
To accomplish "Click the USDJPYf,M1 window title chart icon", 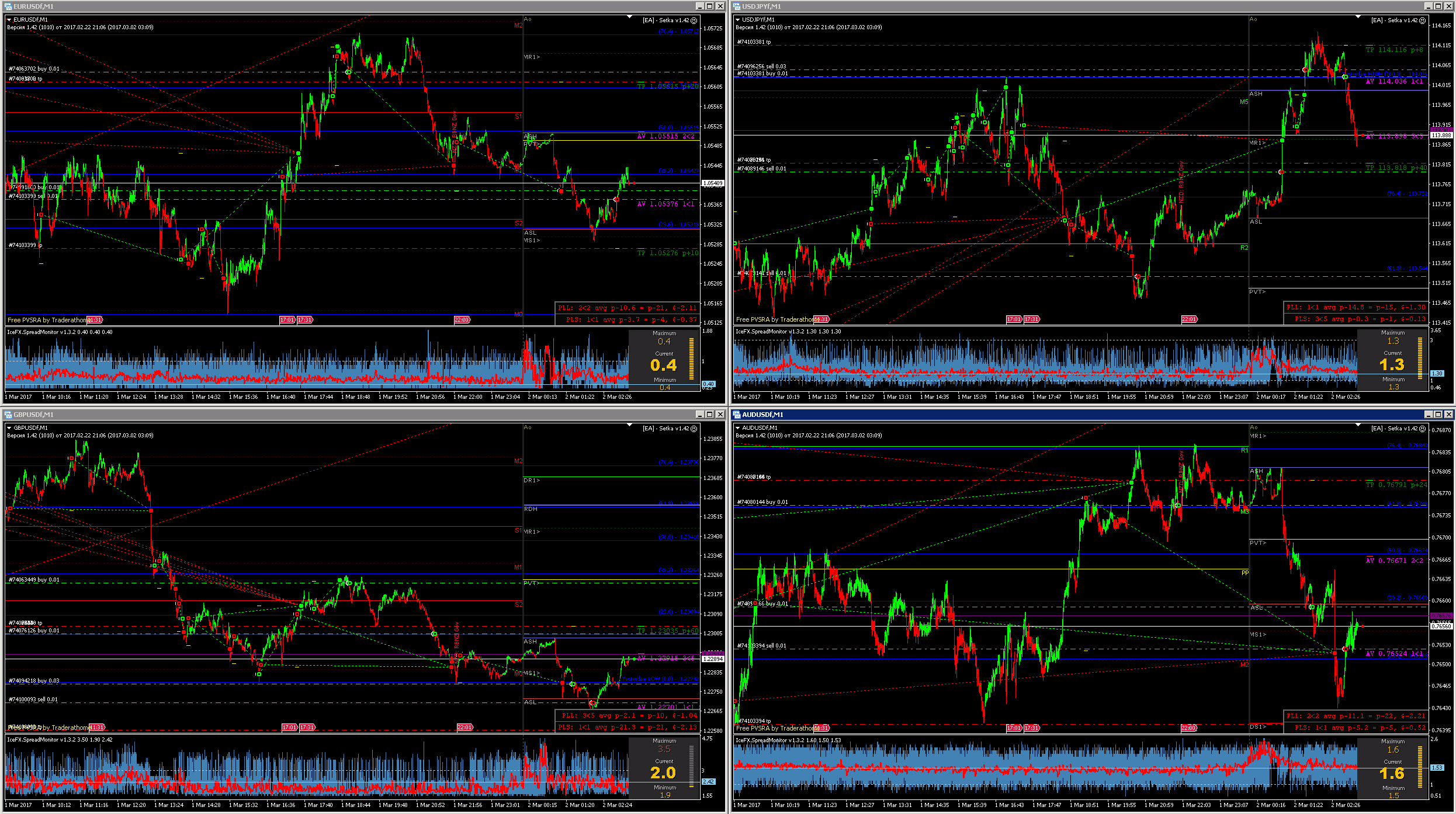I will coord(737,6).
